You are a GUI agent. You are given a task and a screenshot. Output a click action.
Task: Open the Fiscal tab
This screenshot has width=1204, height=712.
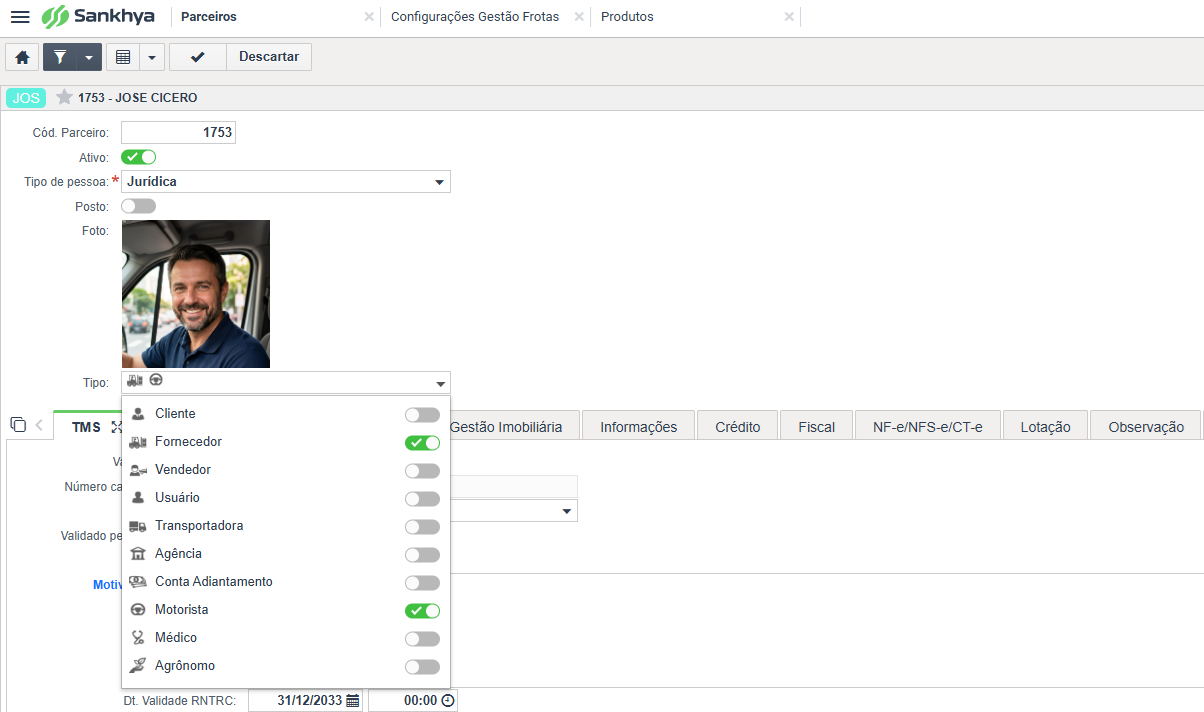pyautogui.click(x=817, y=426)
